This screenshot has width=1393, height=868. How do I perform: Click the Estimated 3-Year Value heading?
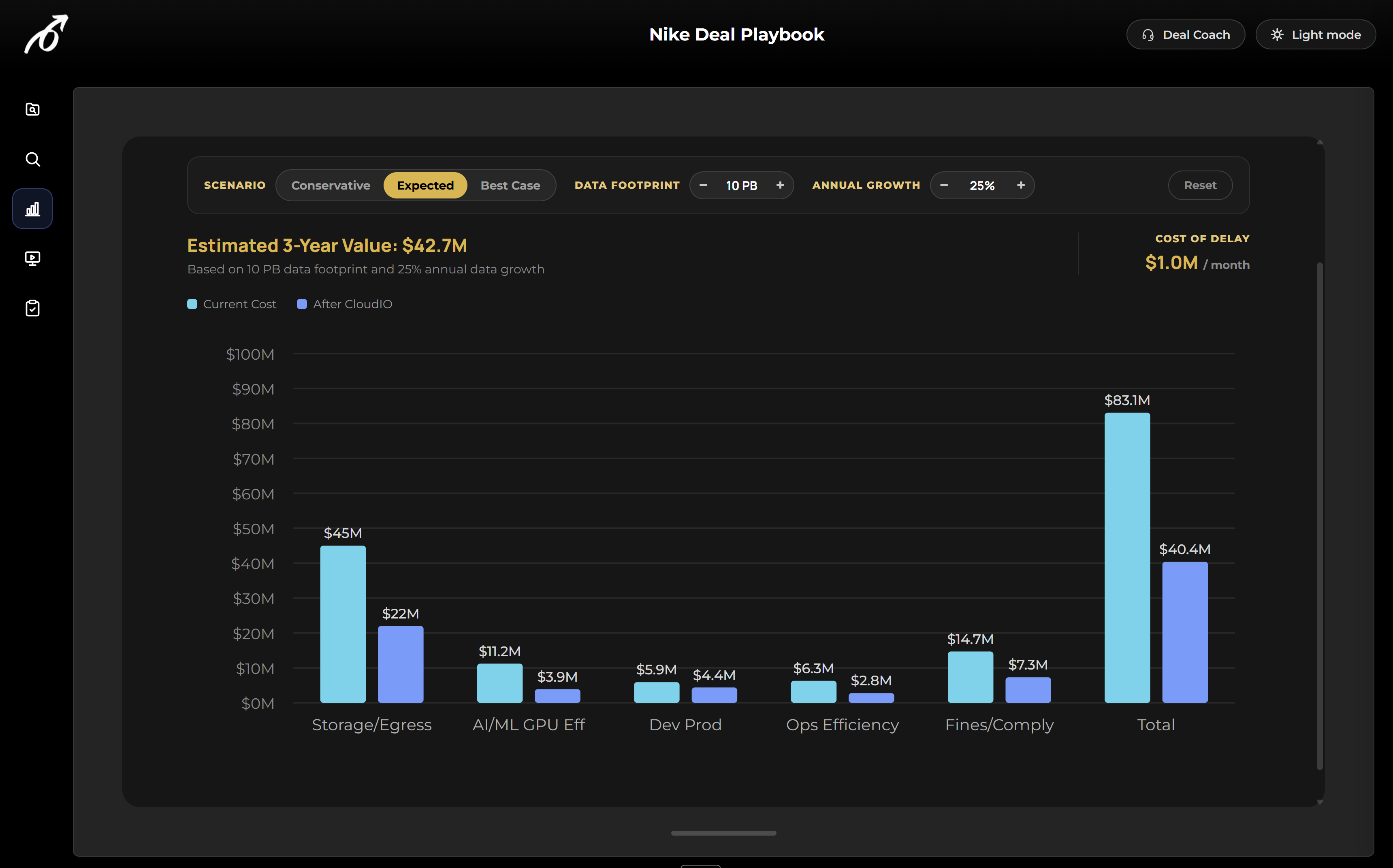click(x=327, y=246)
